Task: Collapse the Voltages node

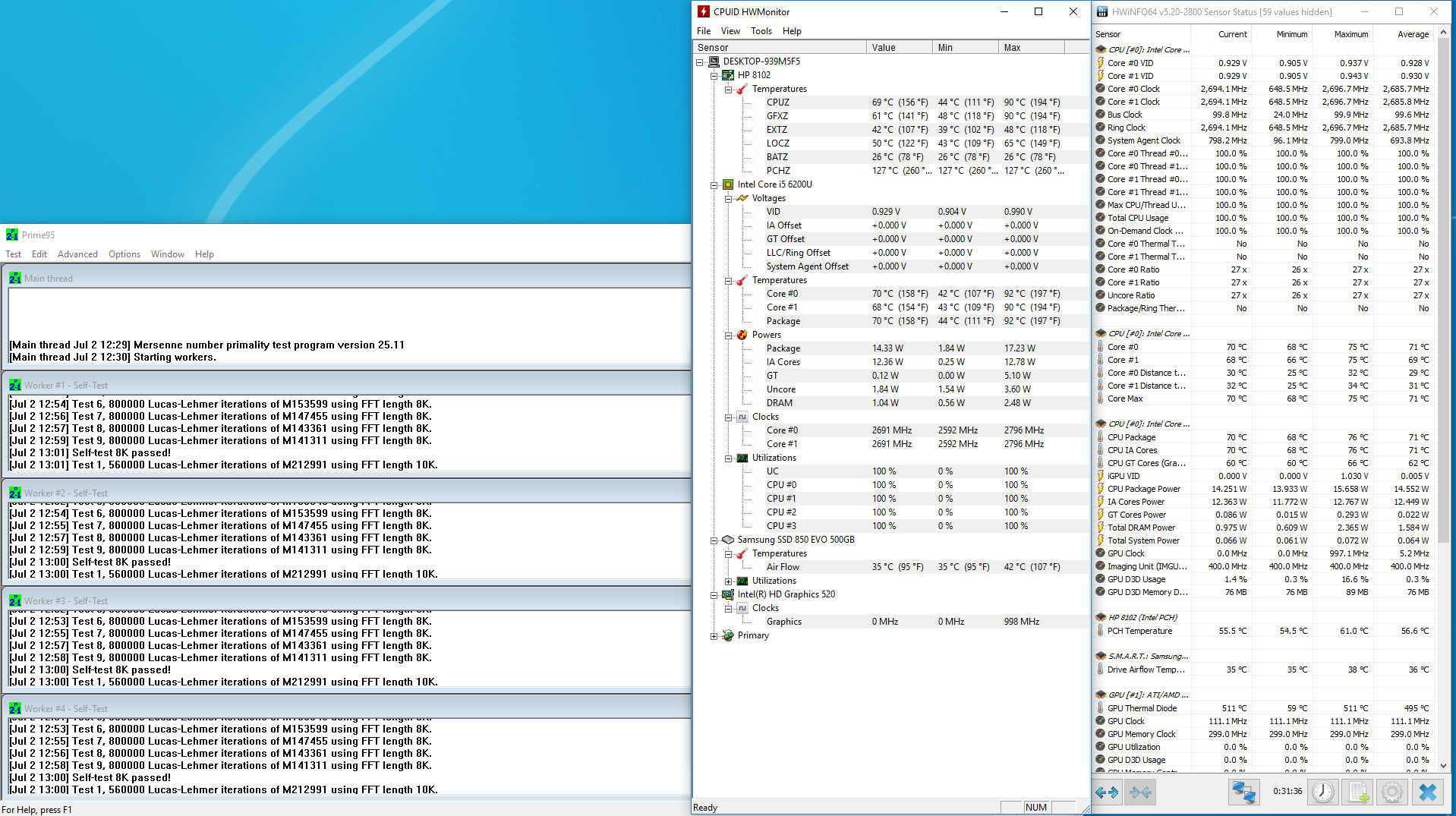Action: (x=729, y=199)
